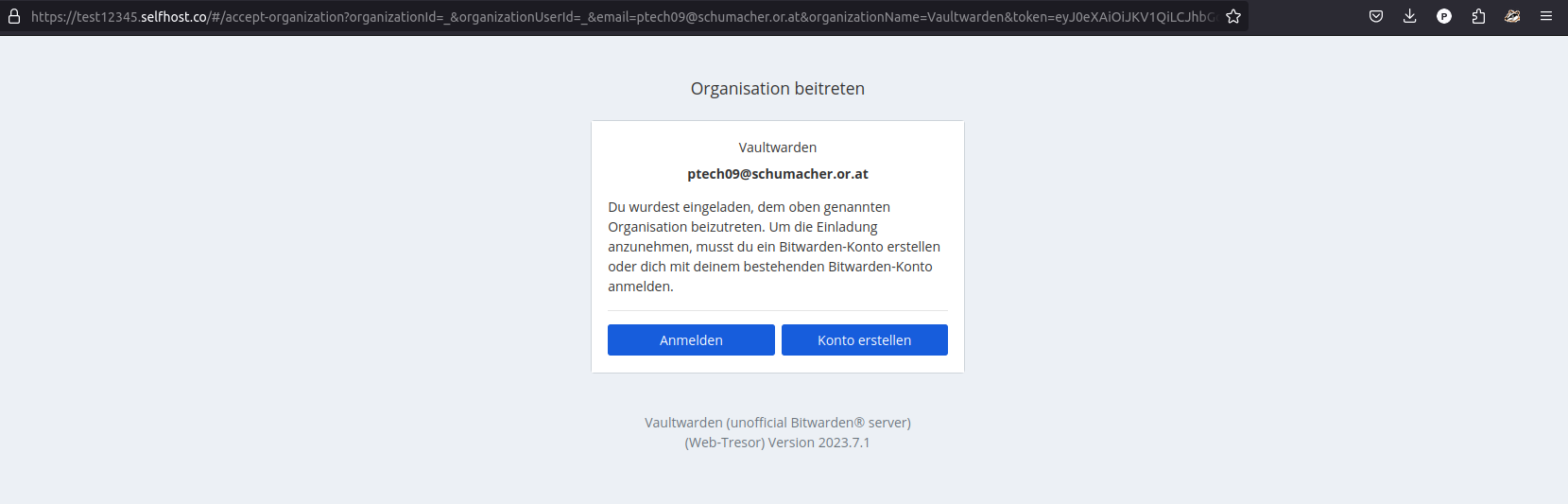Viewport: 1568px width, 504px height.
Task: Open the account icon with letter P
Action: (1444, 16)
